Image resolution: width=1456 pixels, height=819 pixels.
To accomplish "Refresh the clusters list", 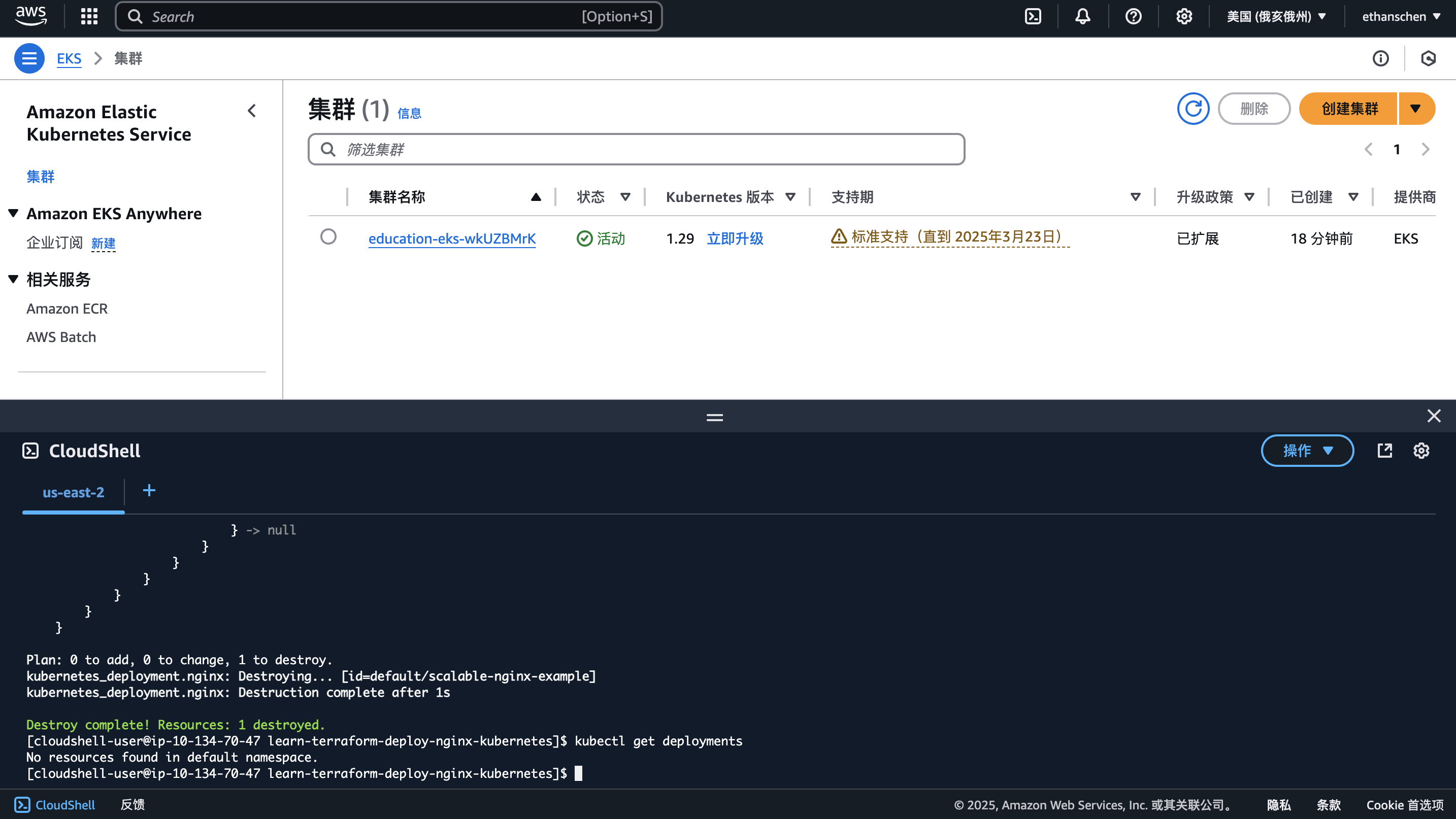I will pos(1193,108).
